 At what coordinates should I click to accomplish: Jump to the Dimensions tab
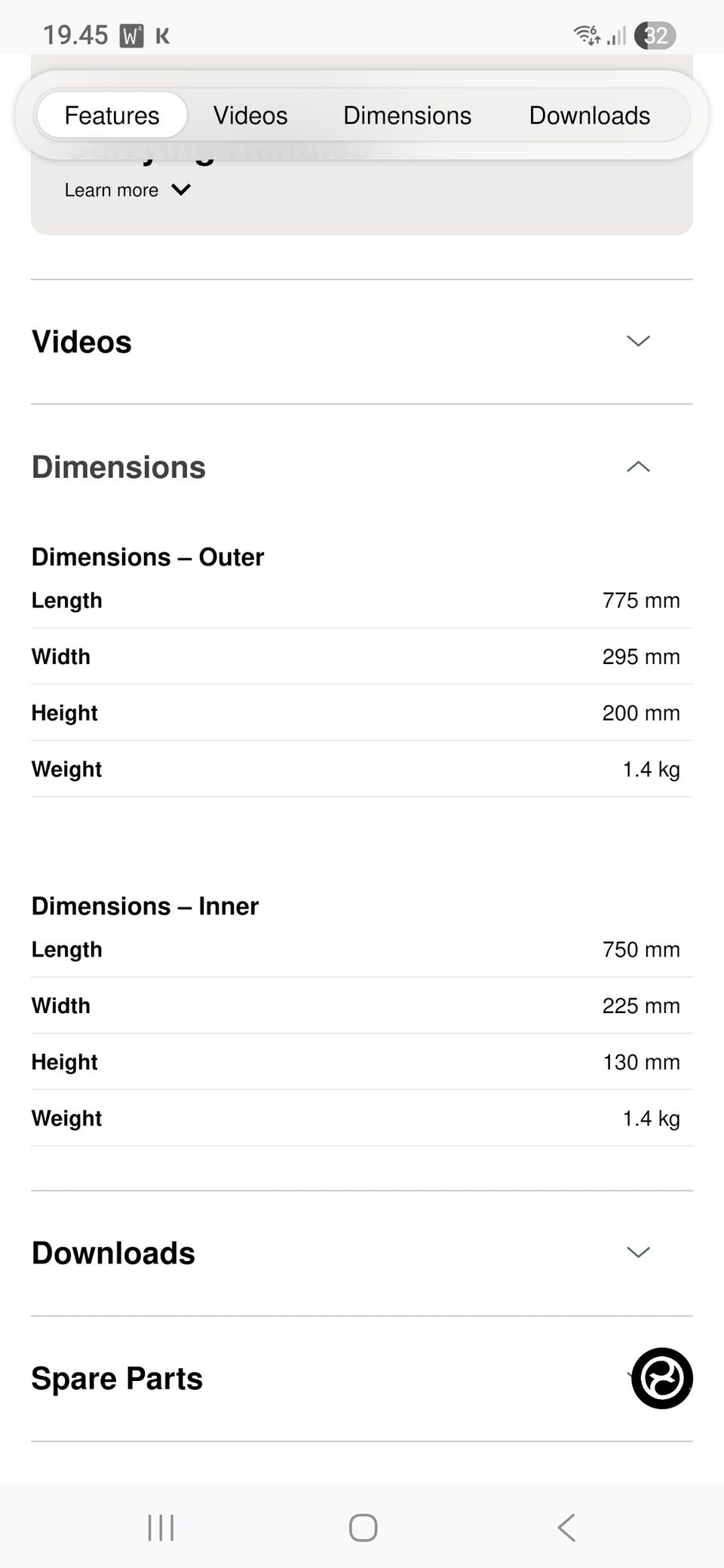pyautogui.click(x=407, y=115)
